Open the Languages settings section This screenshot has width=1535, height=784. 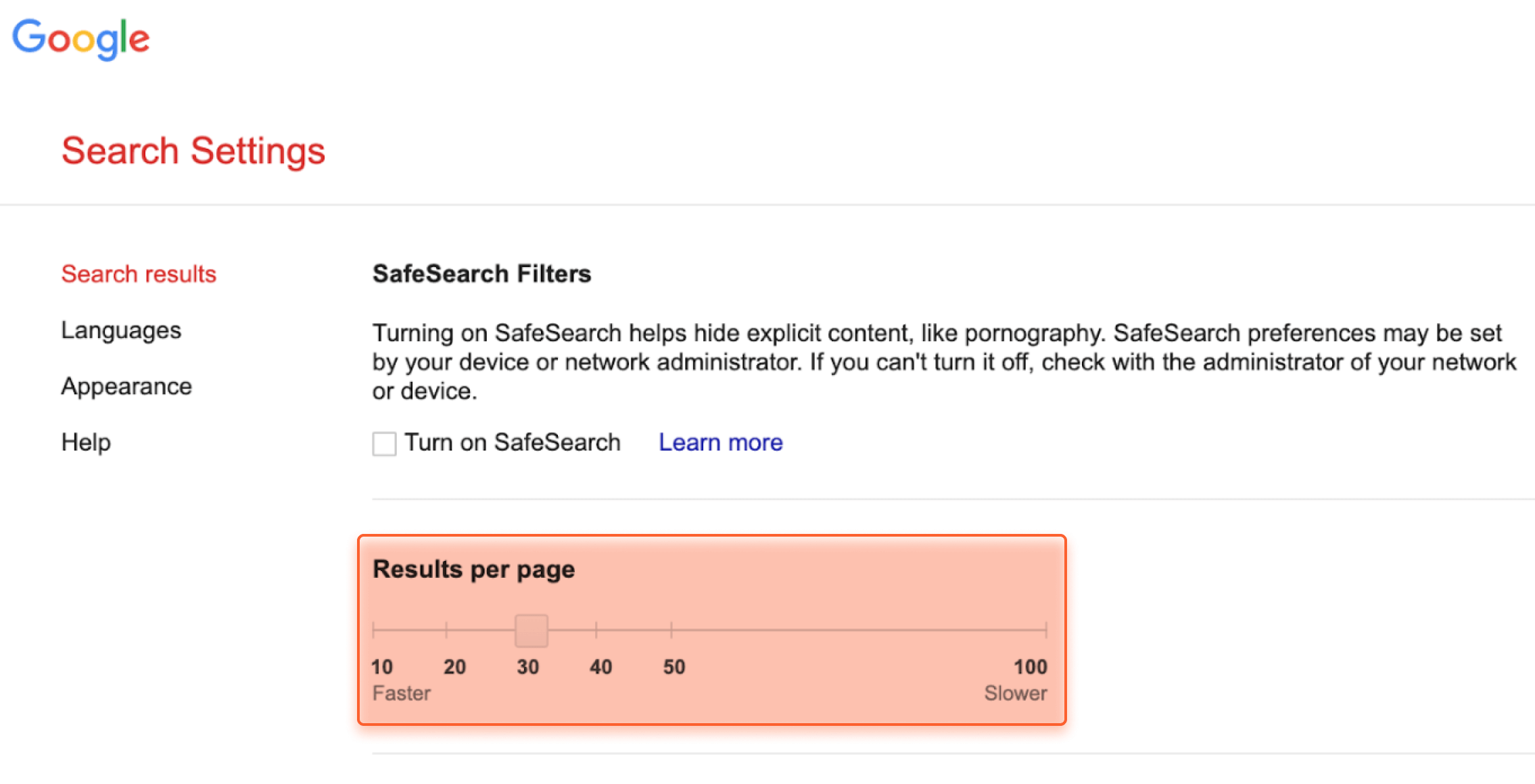coord(121,330)
